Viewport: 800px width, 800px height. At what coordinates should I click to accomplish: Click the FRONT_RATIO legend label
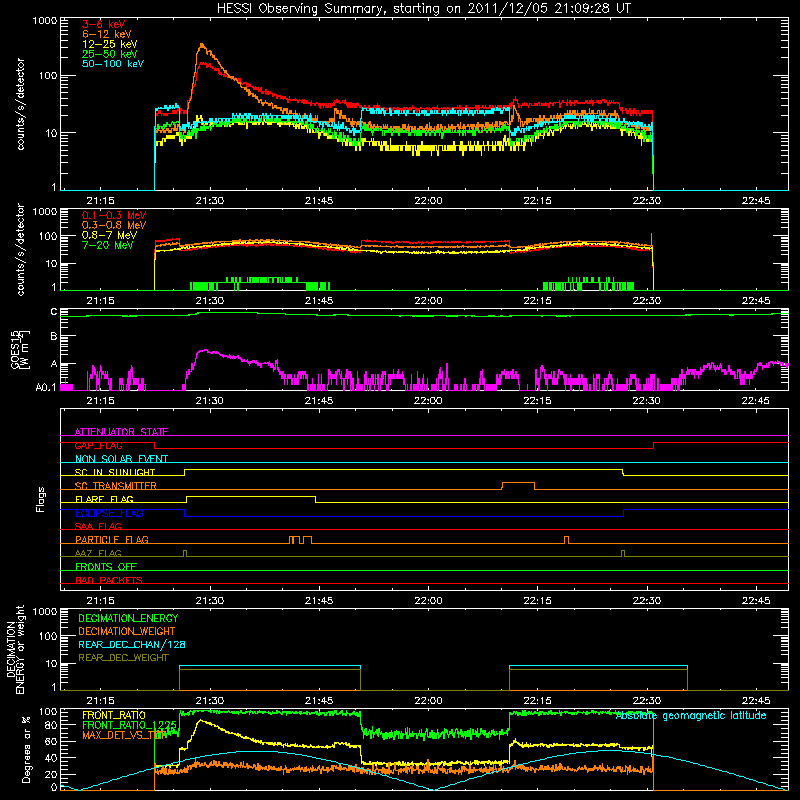[x=114, y=715]
